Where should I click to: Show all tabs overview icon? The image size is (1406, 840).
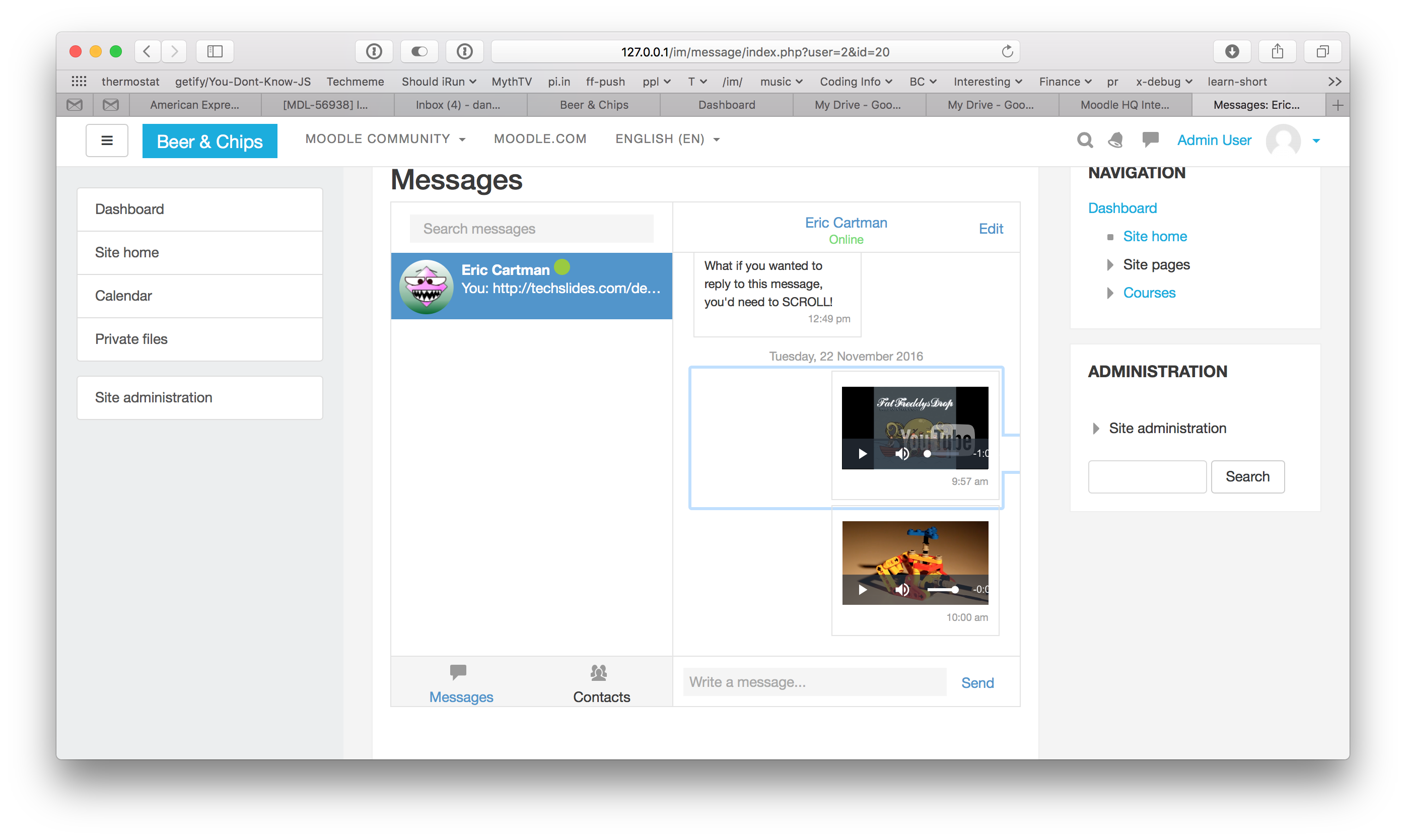click(1323, 51)
